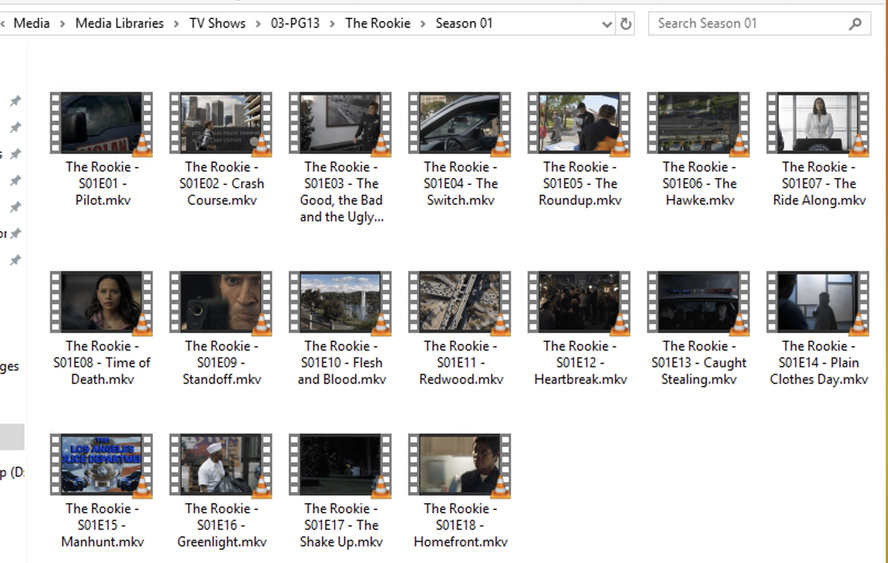Click file name S01E08 - Time of Death.mkv
Image resolution: width=888 pixels, height=563 pixels.
pyautogui.click(x=102, y=362)
